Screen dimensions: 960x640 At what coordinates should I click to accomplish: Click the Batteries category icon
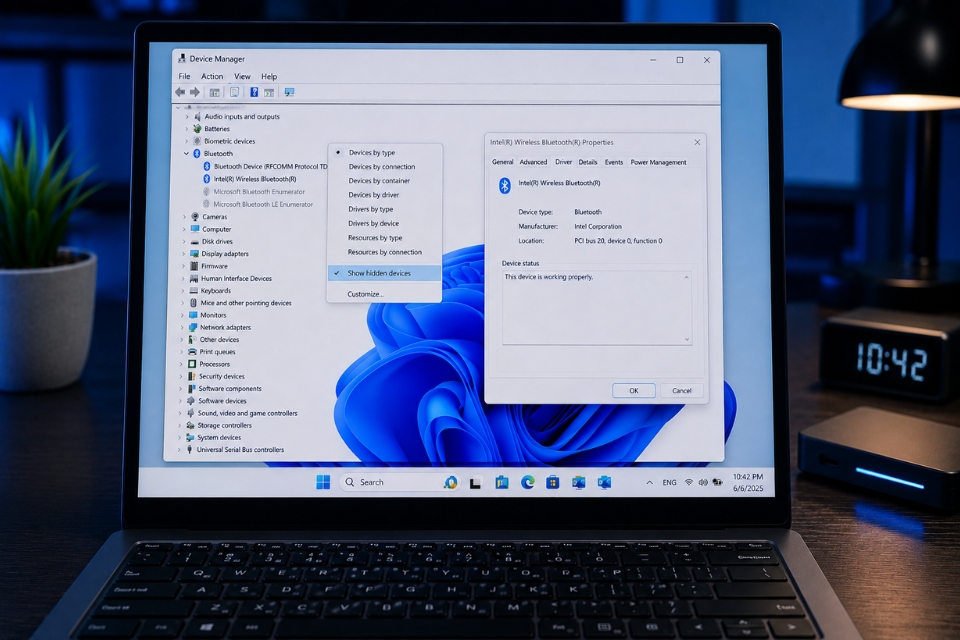[197, 129]
